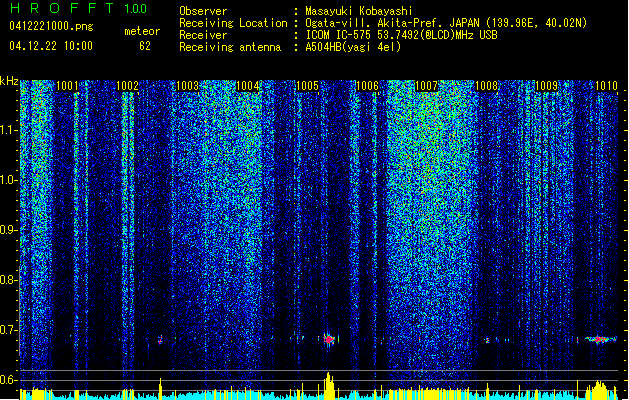Screen dimensions: 629x400
Task: Click the long meteor echo below 1010
Action: [x=600, y=340]
